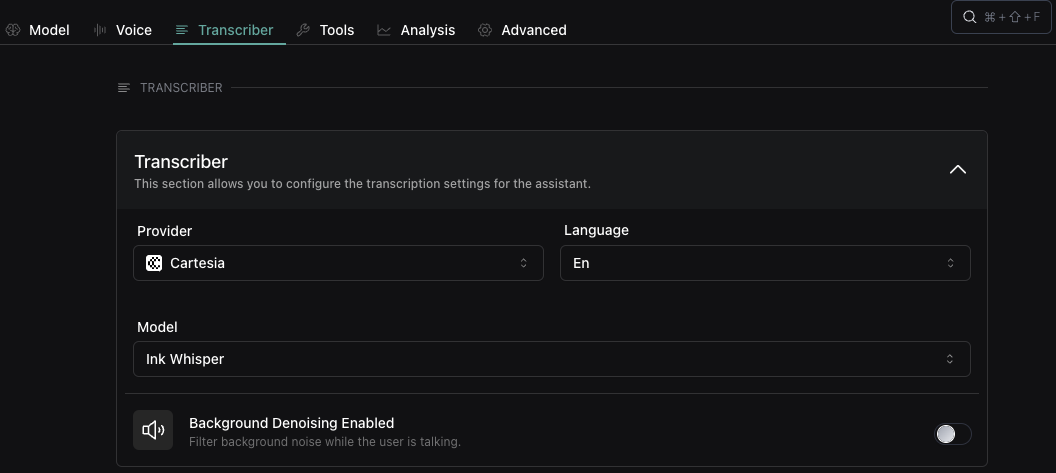Click the magnifier search icon
The width and height of the screenshot is (1056, 473).
[970, 17]
